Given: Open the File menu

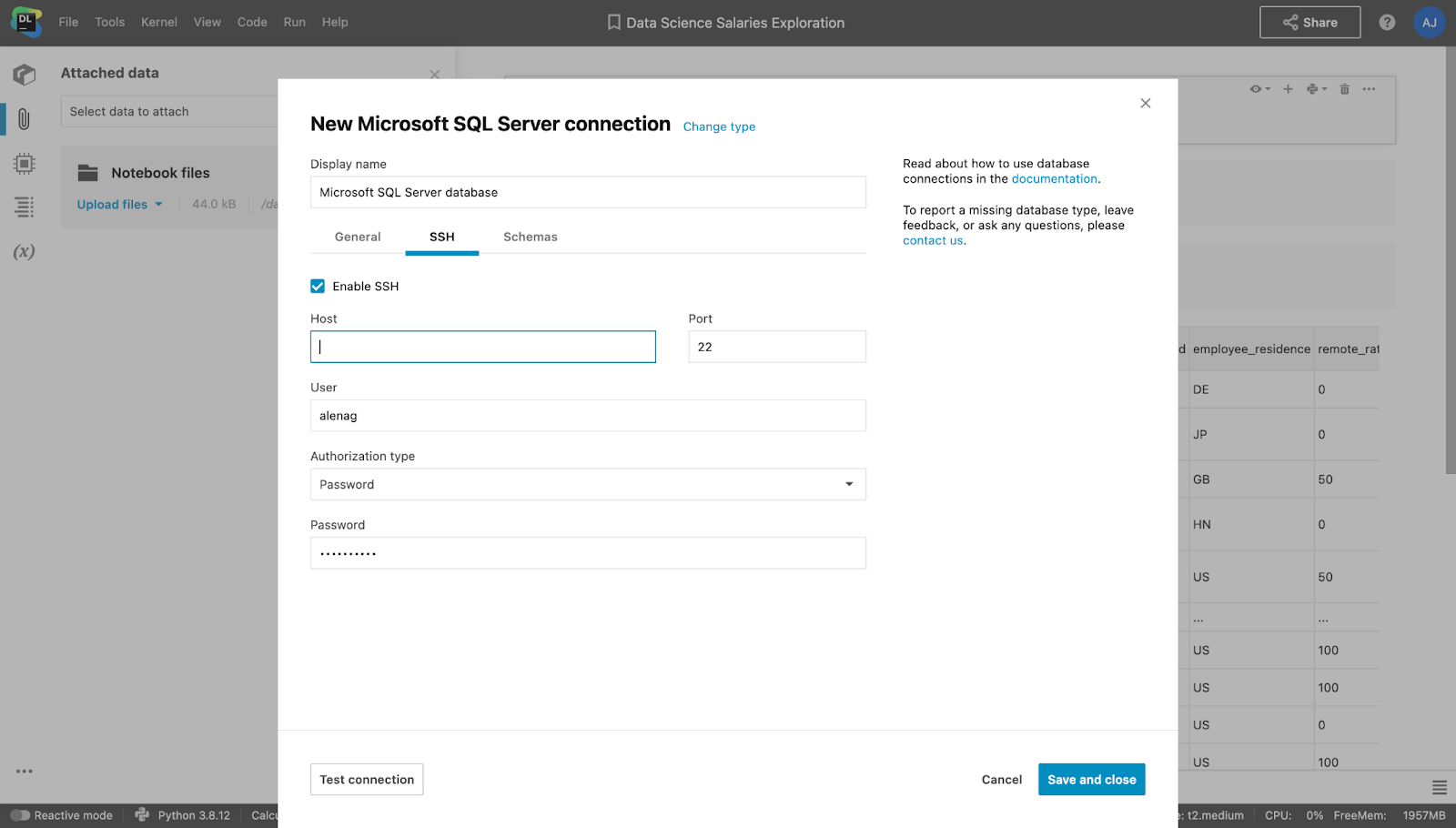Looking at the screenshot, I should tap(68, 22).
